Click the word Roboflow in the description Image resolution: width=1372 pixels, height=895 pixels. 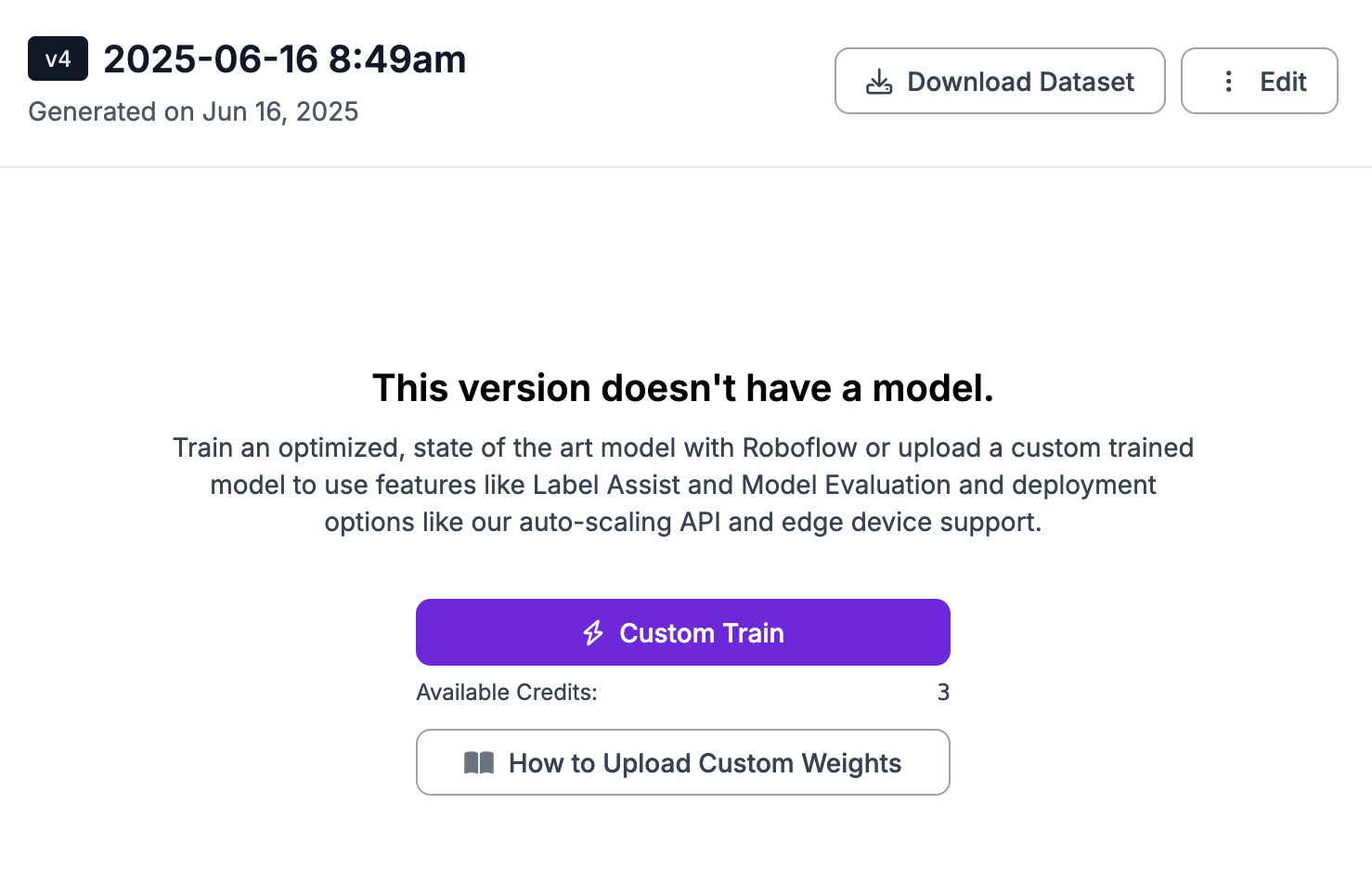tap(800, 447)
